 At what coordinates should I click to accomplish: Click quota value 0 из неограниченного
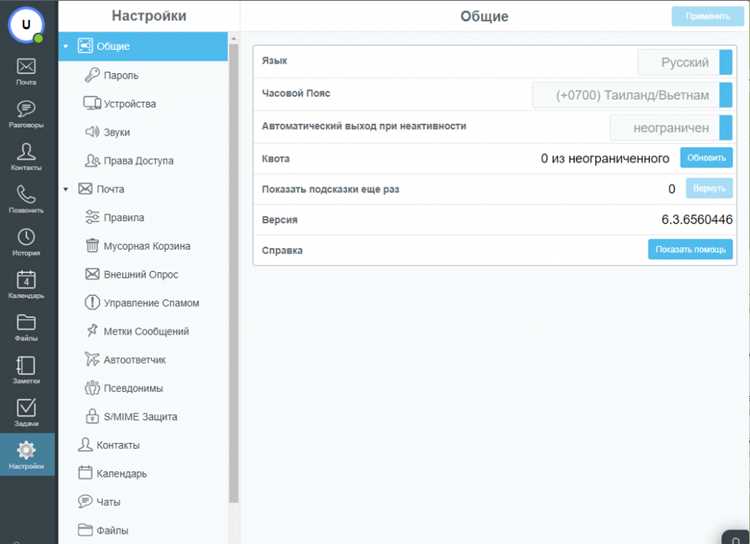point(605,158)
